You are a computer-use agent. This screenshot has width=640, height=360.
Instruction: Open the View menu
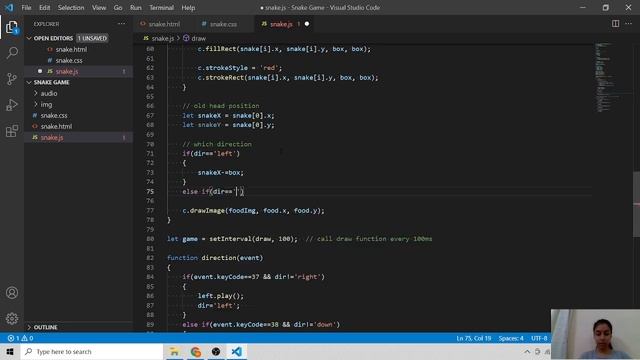pos(99,7)
